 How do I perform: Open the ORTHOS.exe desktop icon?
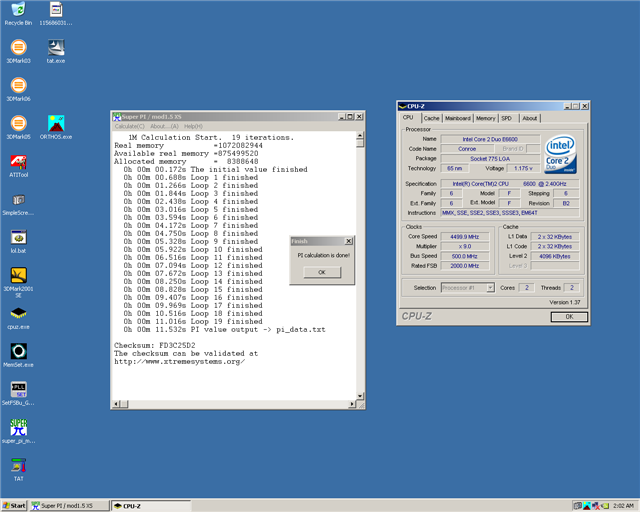[56, 122]
